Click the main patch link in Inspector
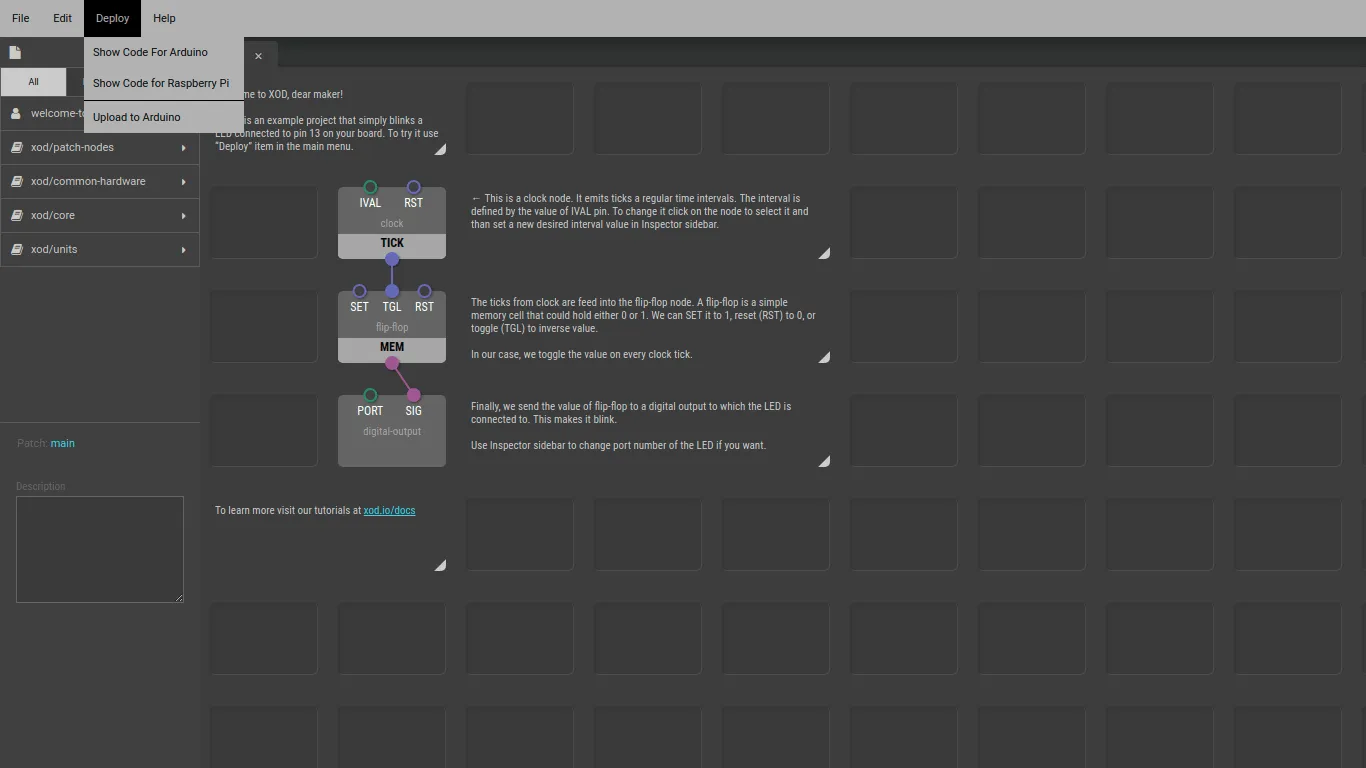The width and height of the screenshot is (1366, 768). pyautogui.click(x=62, y=443)
